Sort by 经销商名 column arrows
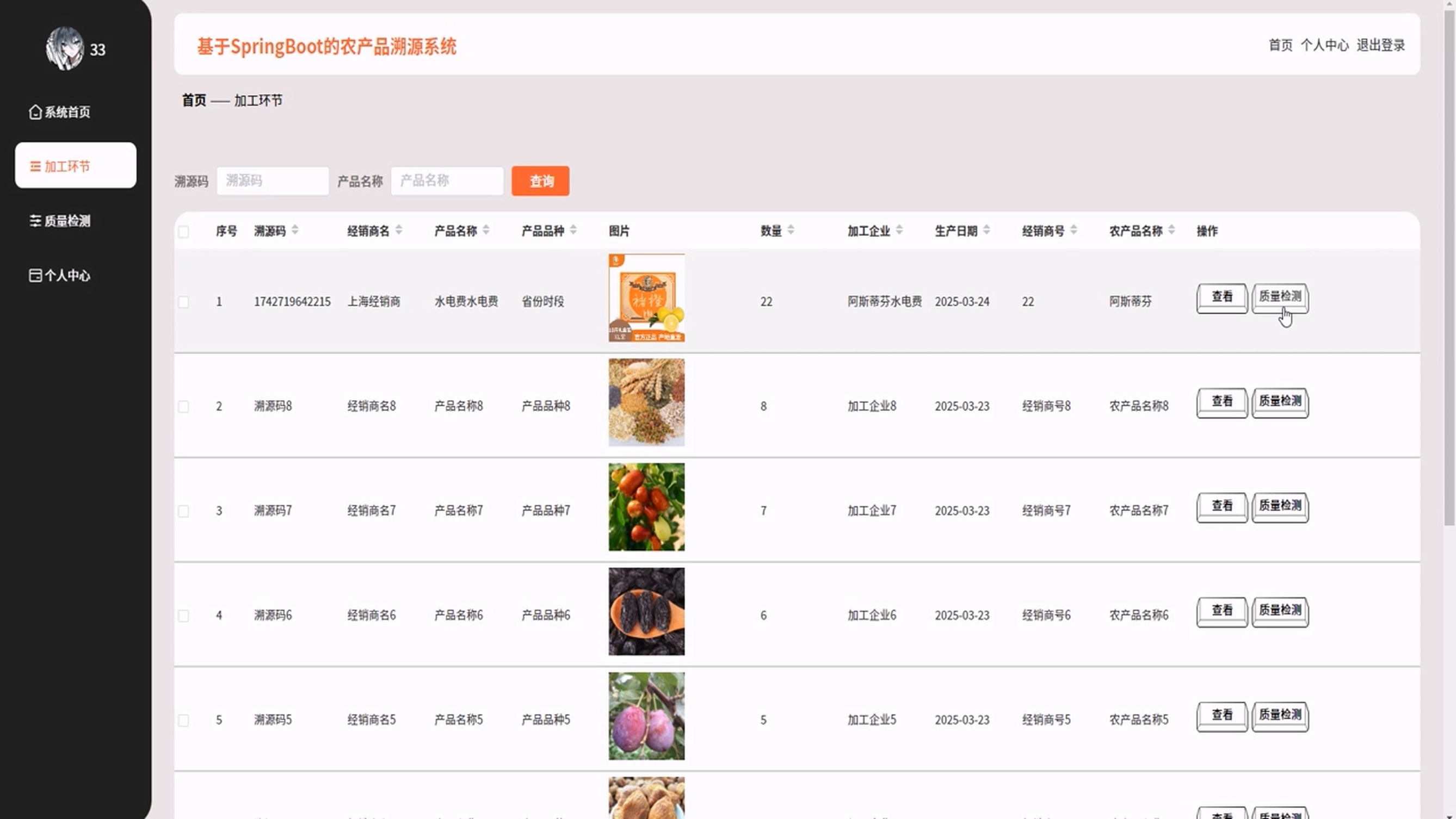The image size is (1456, 819). 399,231
